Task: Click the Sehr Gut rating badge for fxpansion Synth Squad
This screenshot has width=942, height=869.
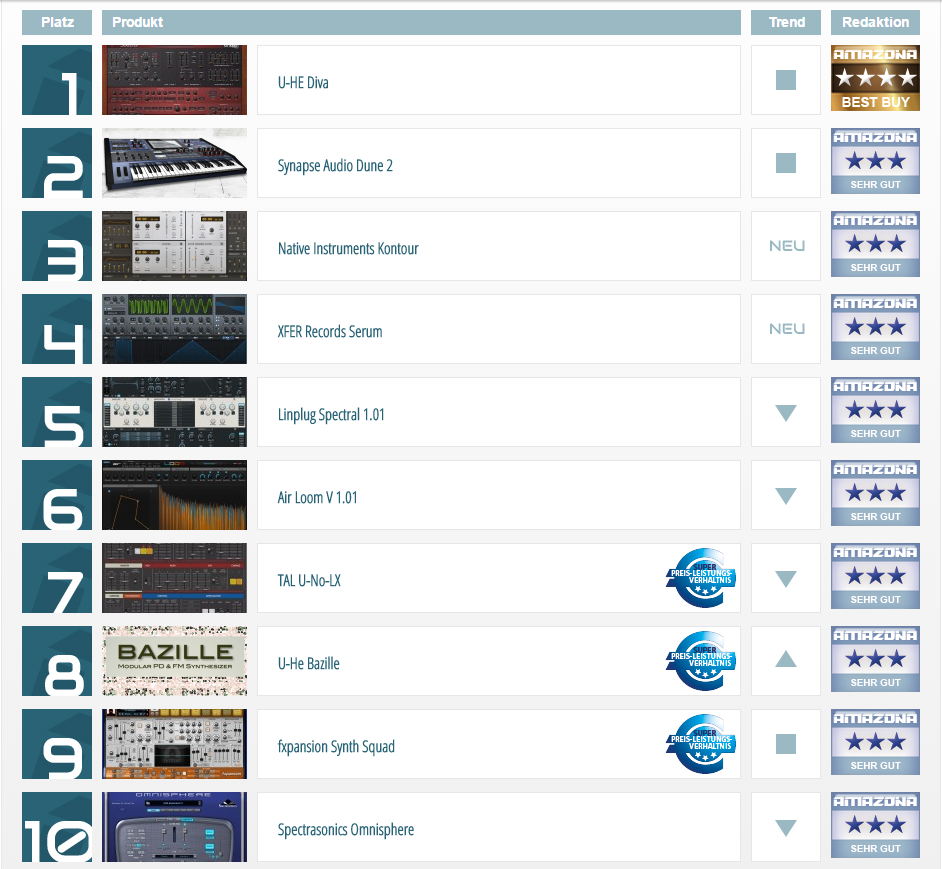Action: click(x=875, y=742)
